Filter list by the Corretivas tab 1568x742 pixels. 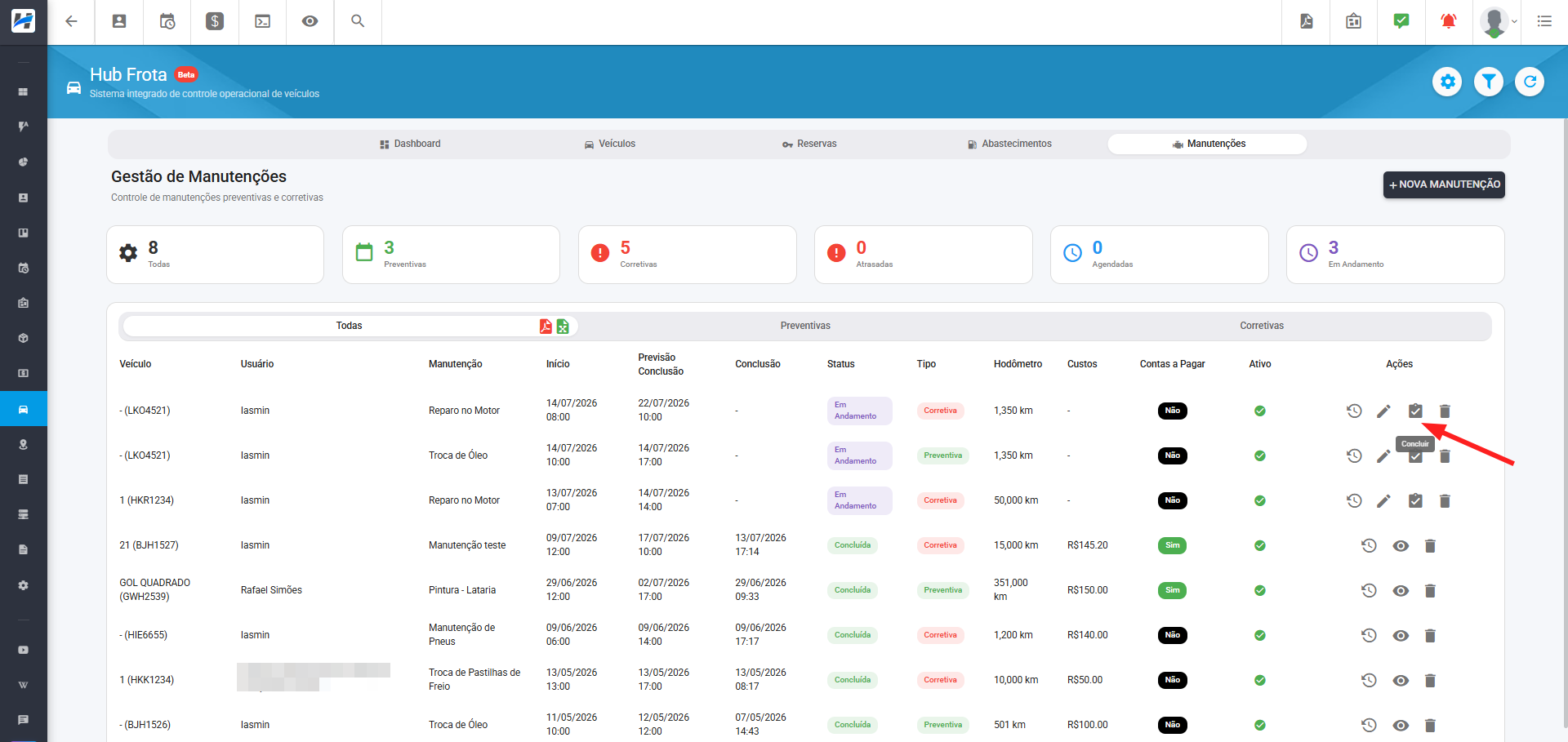tap(1262, 326)
